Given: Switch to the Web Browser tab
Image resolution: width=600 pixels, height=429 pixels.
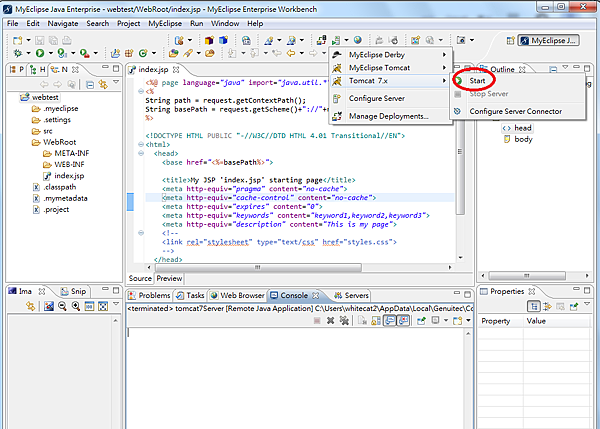Looking at the screenshot, I should pyautogui.click(x=238, y=295).
